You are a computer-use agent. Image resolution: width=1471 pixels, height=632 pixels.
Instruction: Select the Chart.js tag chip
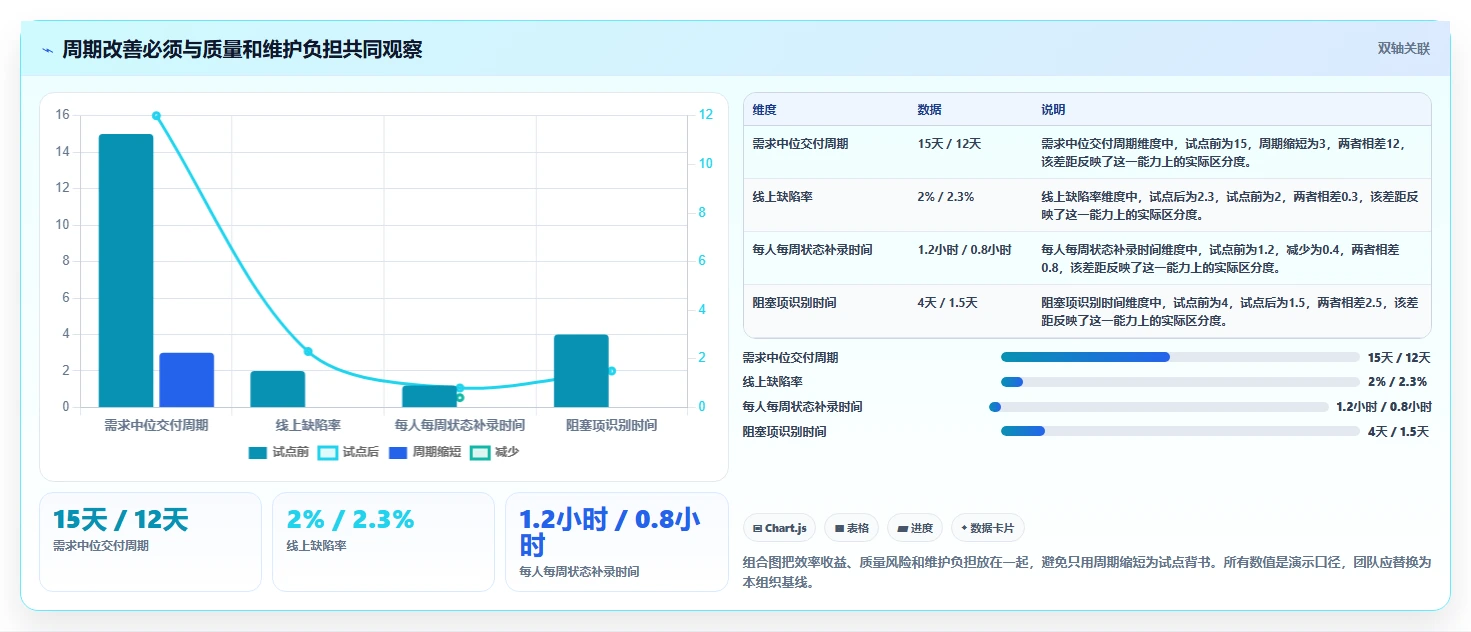coord(780,528)
